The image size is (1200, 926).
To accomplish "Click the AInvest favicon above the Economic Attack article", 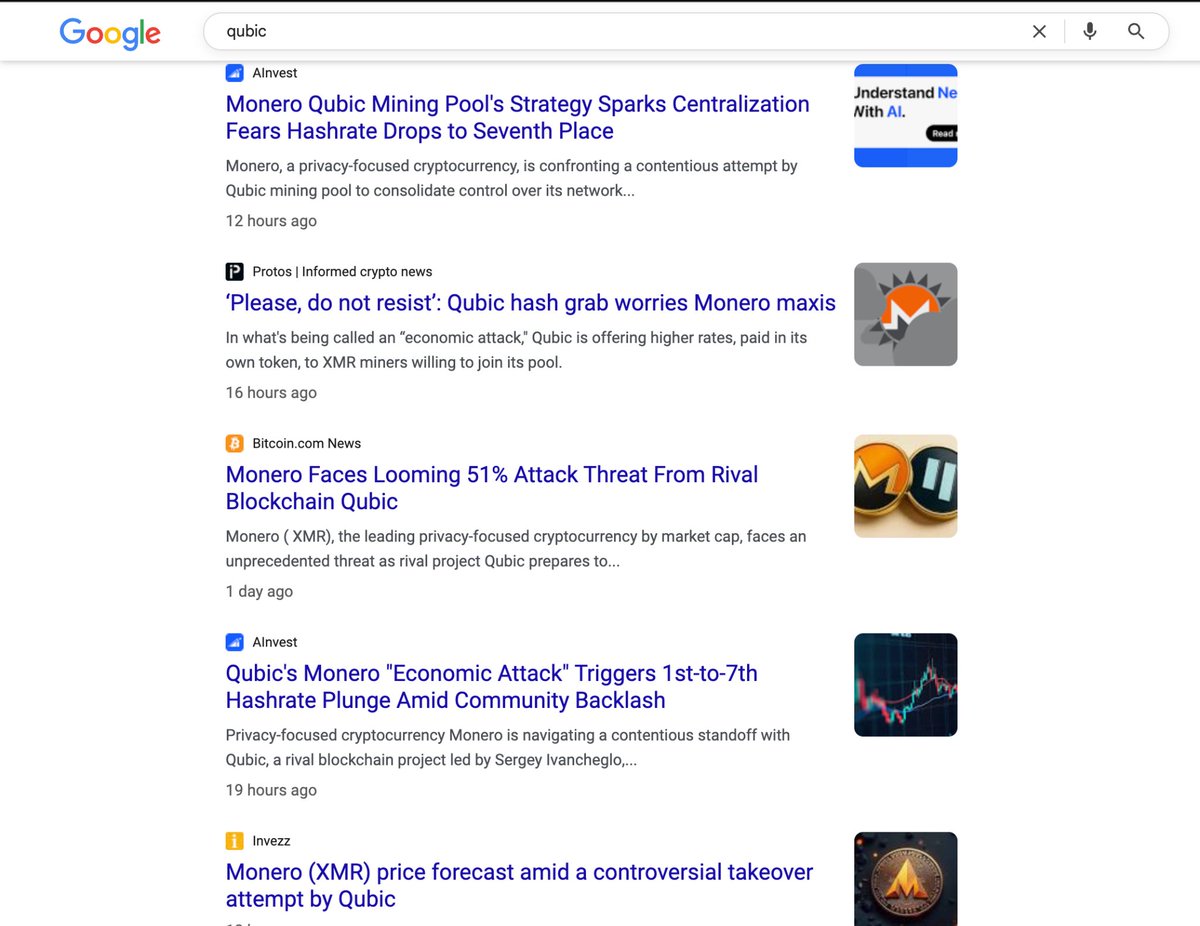I will (235, 642).
